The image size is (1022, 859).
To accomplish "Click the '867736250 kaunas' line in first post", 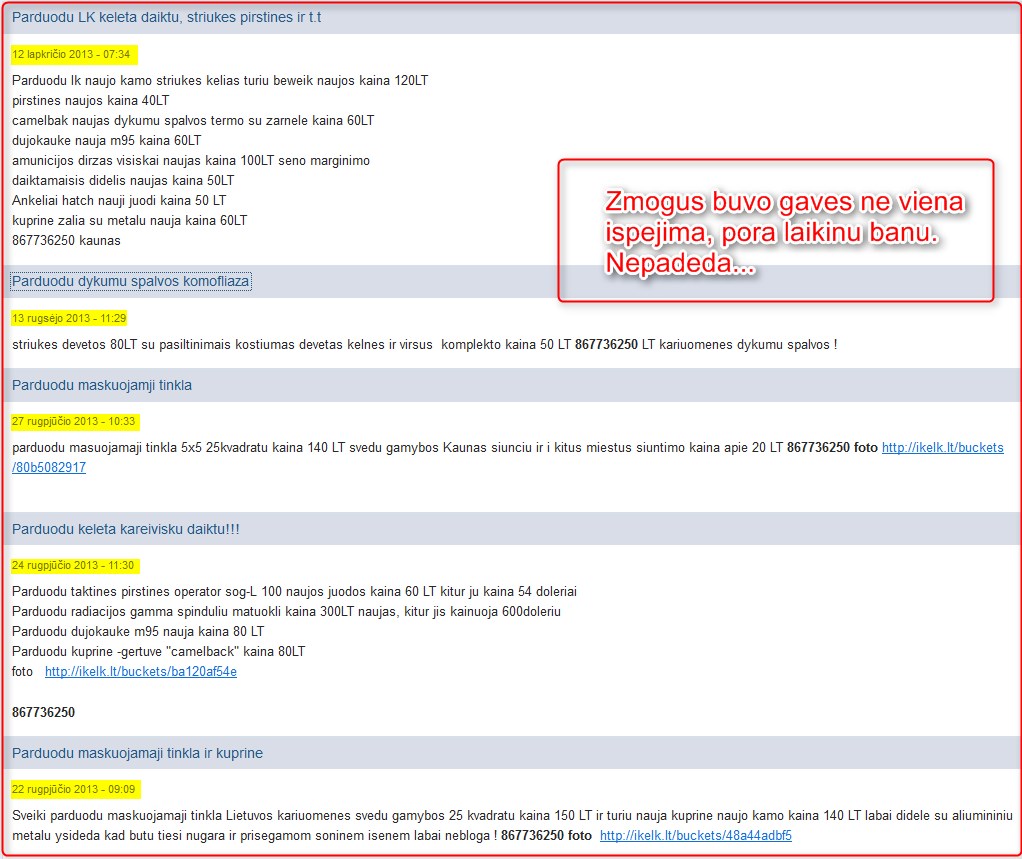I will point(66,241).
